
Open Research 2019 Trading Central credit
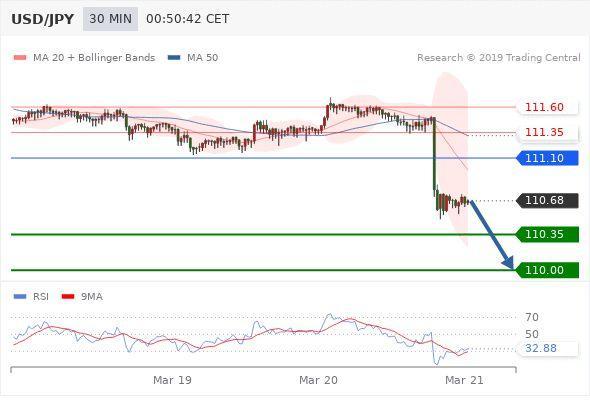[x=499, y=58]
